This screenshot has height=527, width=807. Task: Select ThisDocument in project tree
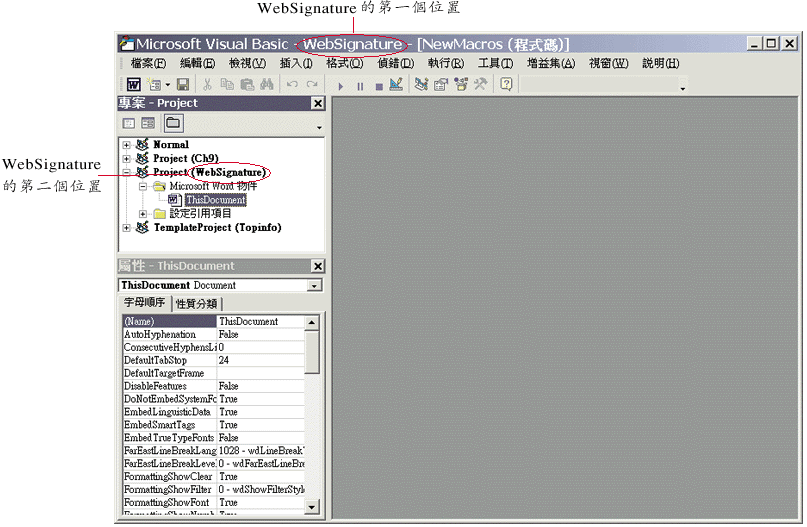216,200
